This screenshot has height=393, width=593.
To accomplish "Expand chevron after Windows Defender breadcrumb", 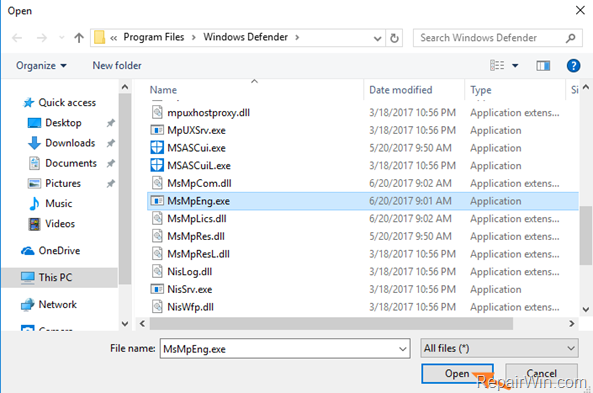I will coord(297,37).
